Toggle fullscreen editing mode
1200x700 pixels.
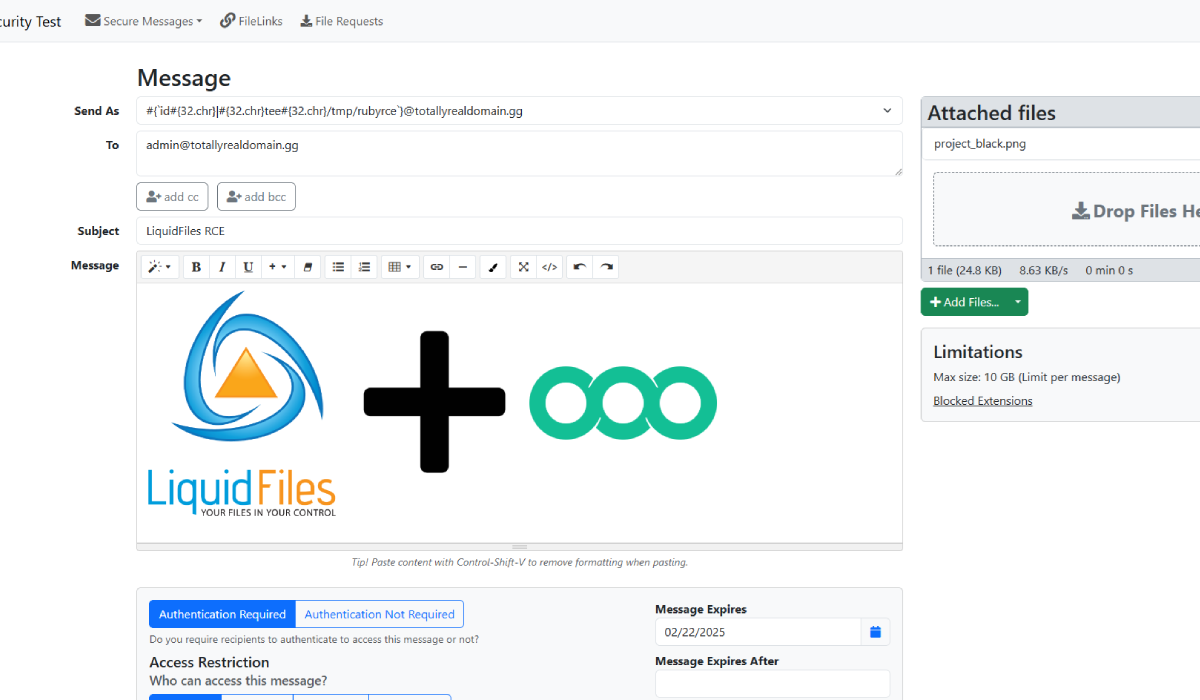click(x=523, y=266)
